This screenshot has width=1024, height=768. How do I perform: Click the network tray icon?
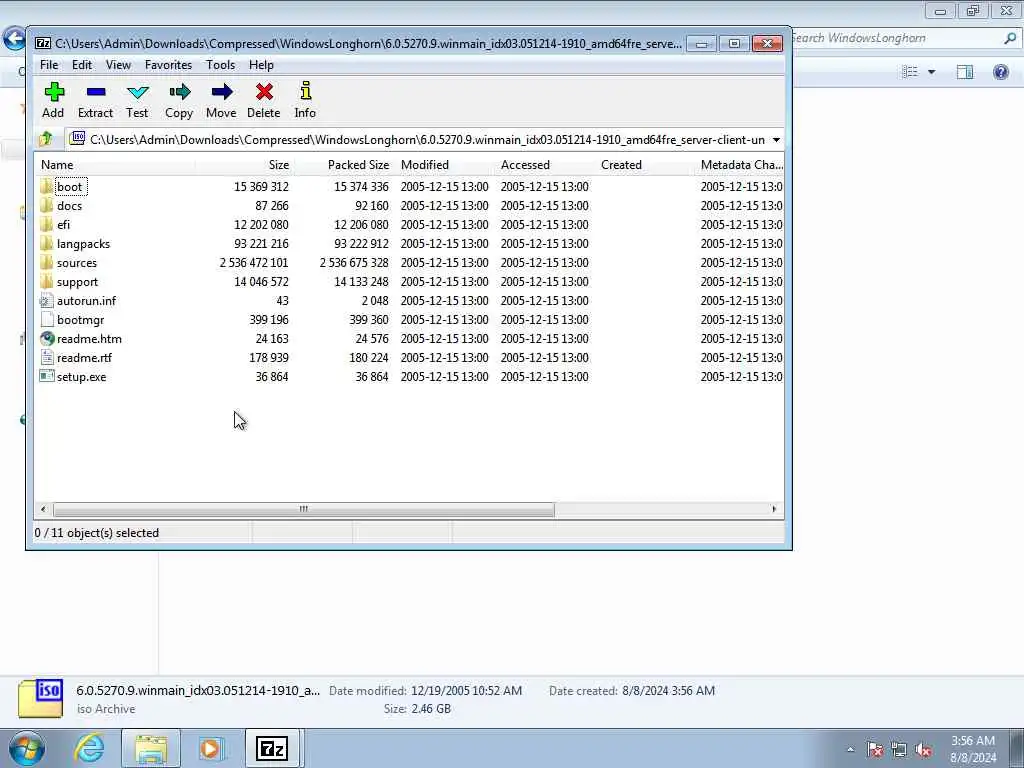pyautogui.click(x=899, y=750)
